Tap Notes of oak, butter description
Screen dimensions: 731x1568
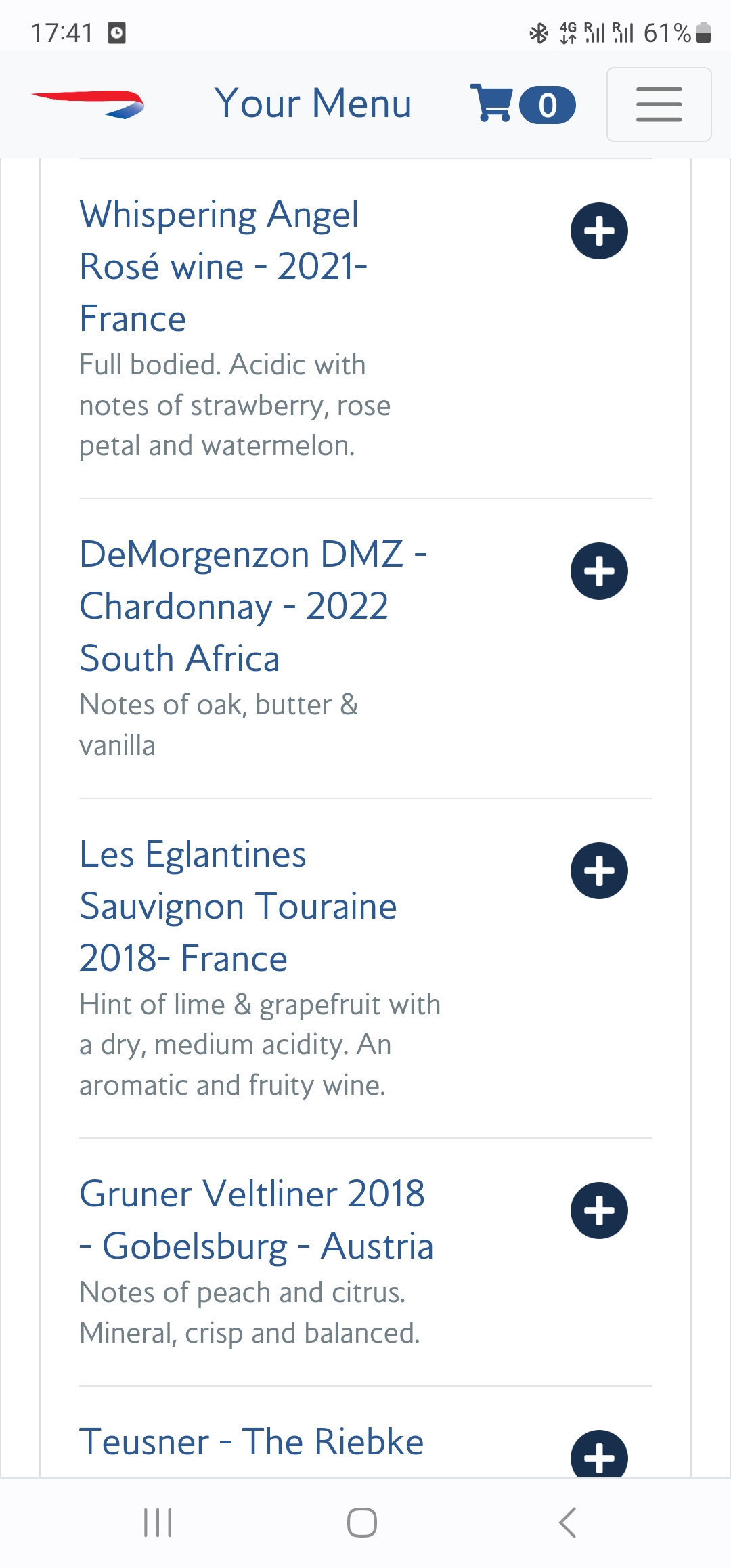(x=218, y=724)
